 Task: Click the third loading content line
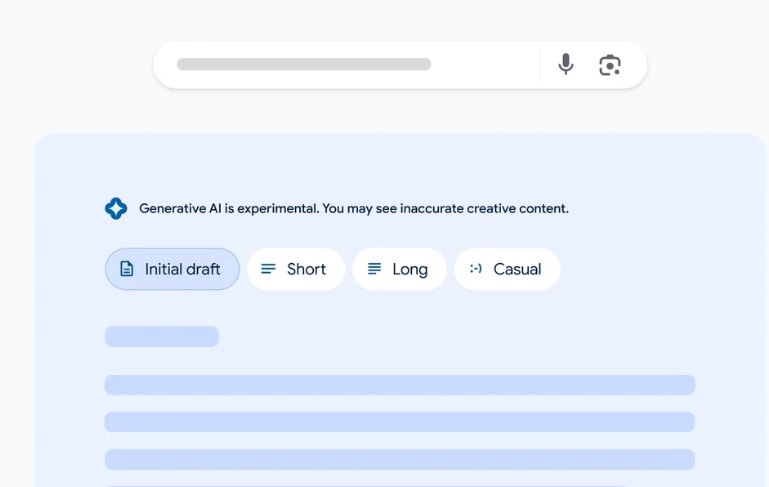tap(399, 459)
